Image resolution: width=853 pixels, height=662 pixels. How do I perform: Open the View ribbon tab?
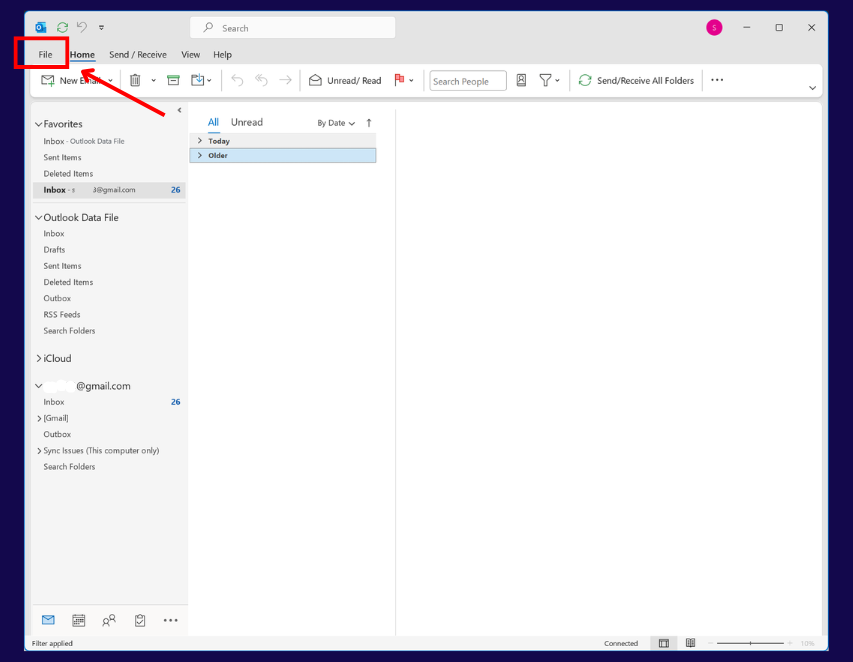pyautogui.click(x=190, y=54)
